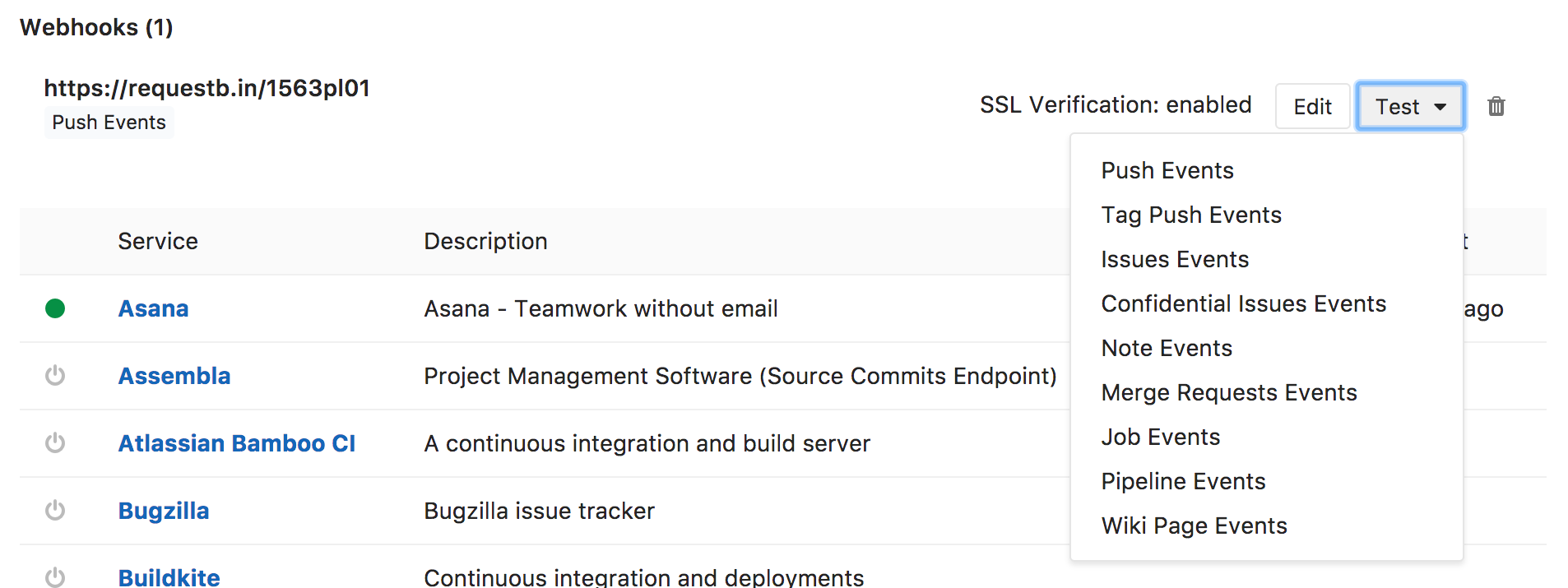Click 'Project Management Software' Assembla description
Viewport: 1568px width, 588px height.
740,376
